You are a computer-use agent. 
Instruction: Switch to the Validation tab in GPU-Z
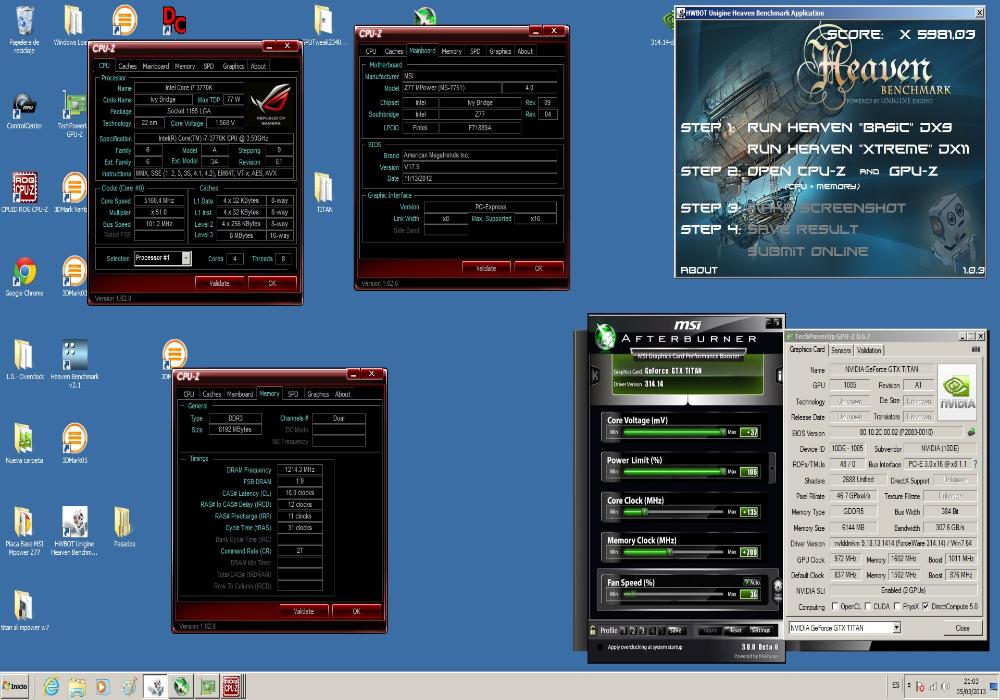coord(869,350)
